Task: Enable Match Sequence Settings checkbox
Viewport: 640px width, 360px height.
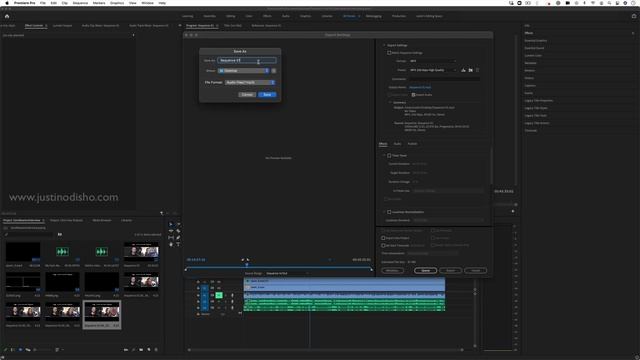Action: [389, 53]
